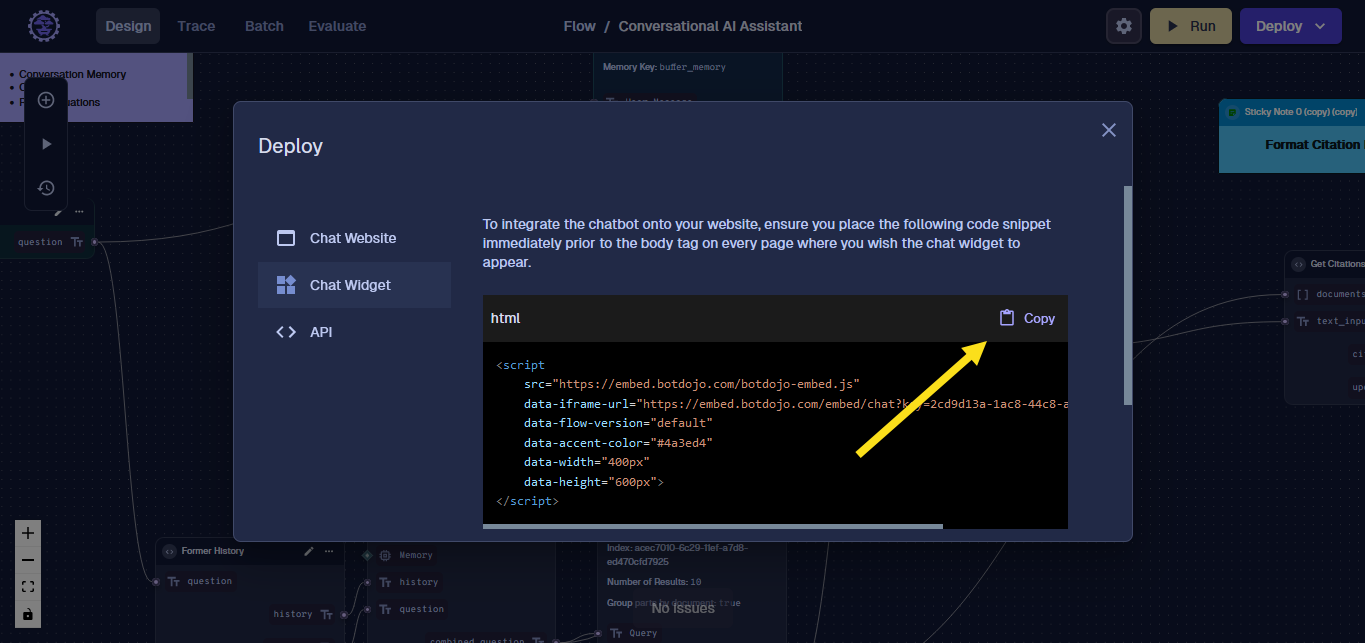Click the 'Conversation Memory' bullet in sticky note
1365x643 pixels.
[73, 74]
